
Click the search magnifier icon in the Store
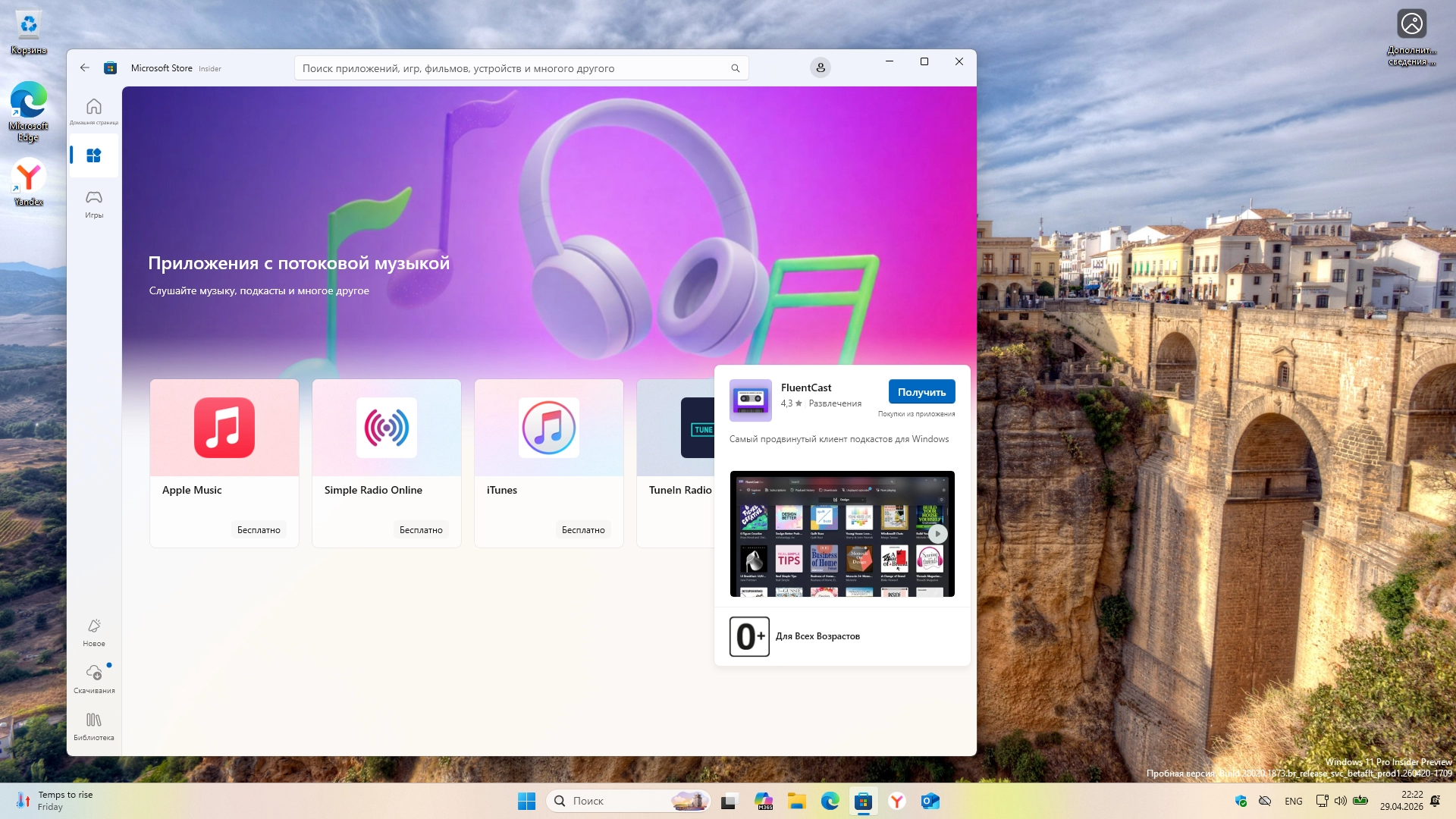[x=735, y=68]
